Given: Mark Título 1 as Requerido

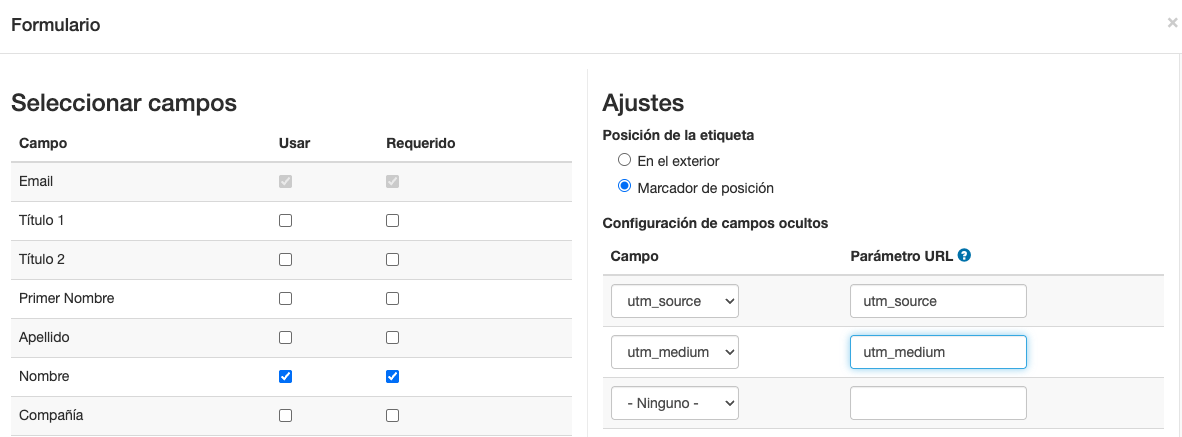Looking at the screenshot, I should pos(392,220).
